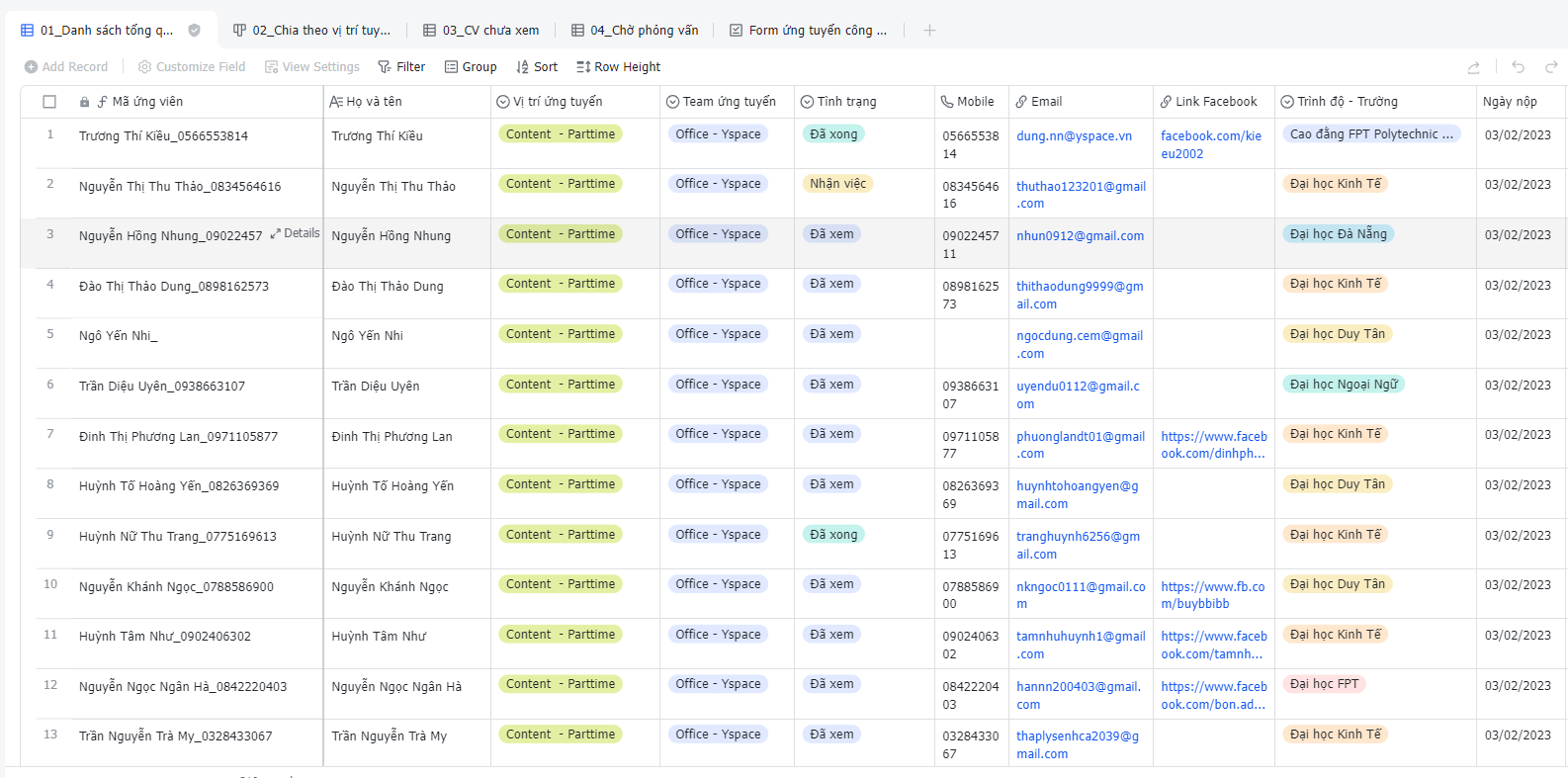Screen dimensions: 1568x778
Task: Click the Đã xem status of Ngô Yến Nhi
Action: [831, 334]
